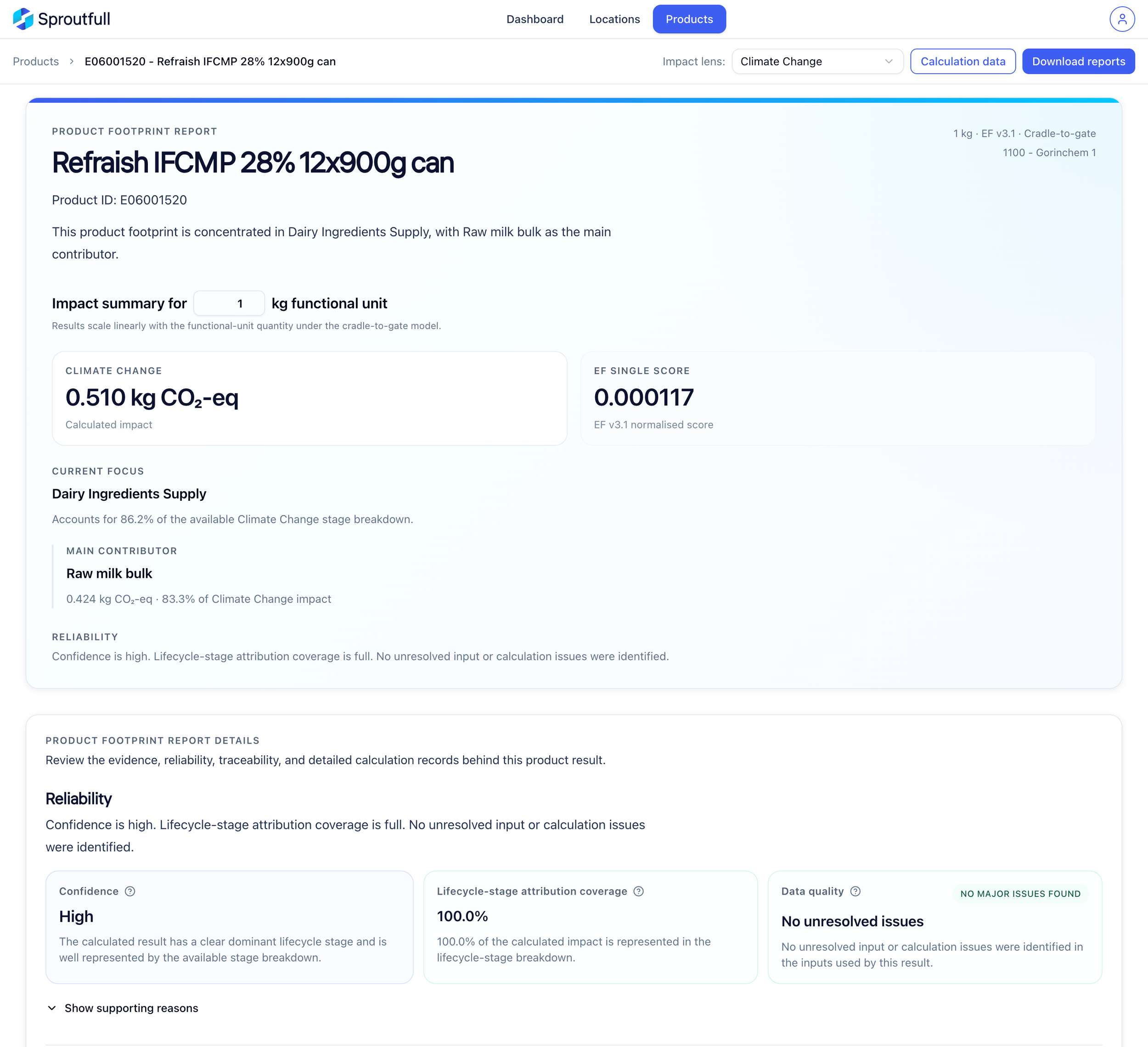This screenshot has width=1148, height=1047.
Task: Click the Sproutfull brand name
Action: click(x=74, y=19)
